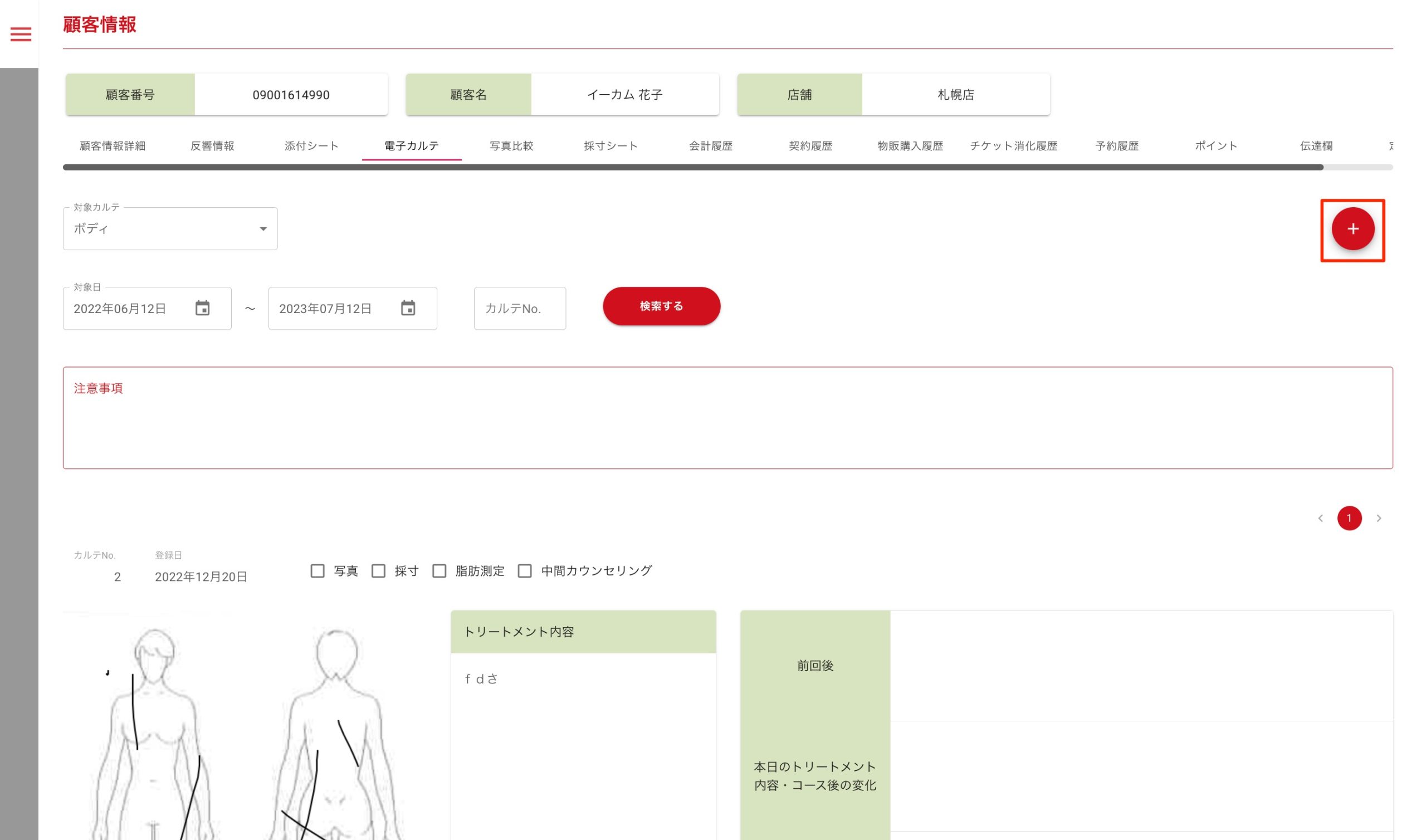1426x840 pixels.
Task: Check the 写真 checkbox
Action: 318,571
